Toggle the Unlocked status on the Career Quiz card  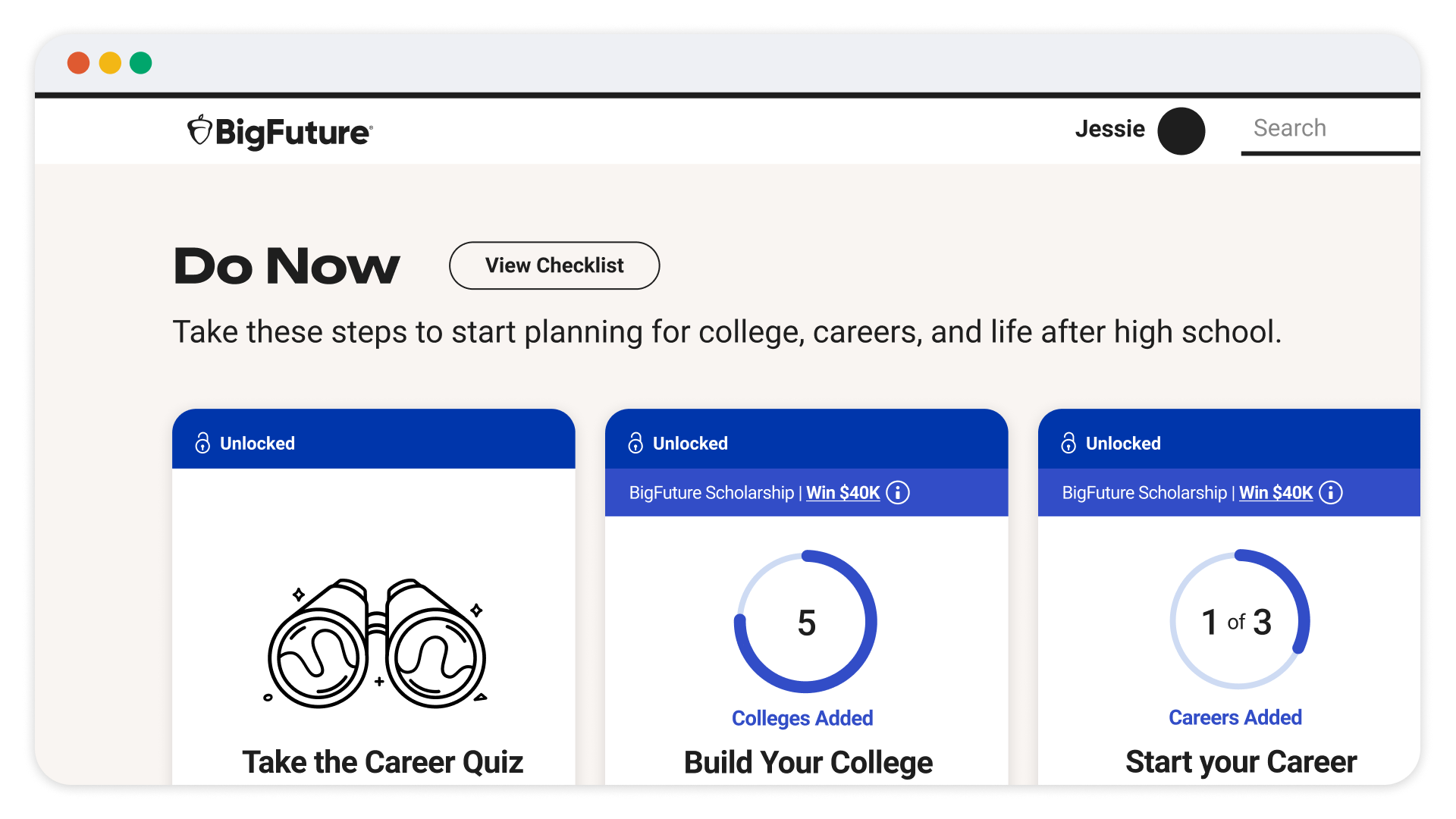click(x=257, y=443)
